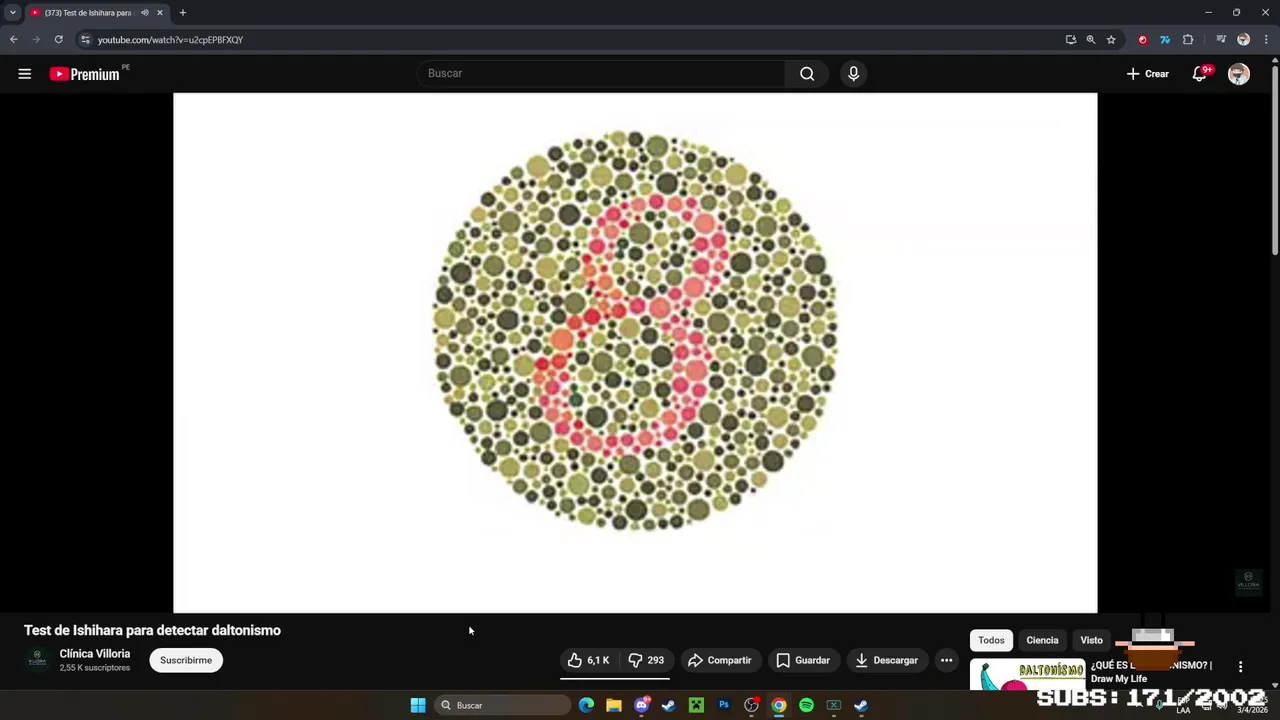Open File Explorer from taskbar

pos(614,705)
